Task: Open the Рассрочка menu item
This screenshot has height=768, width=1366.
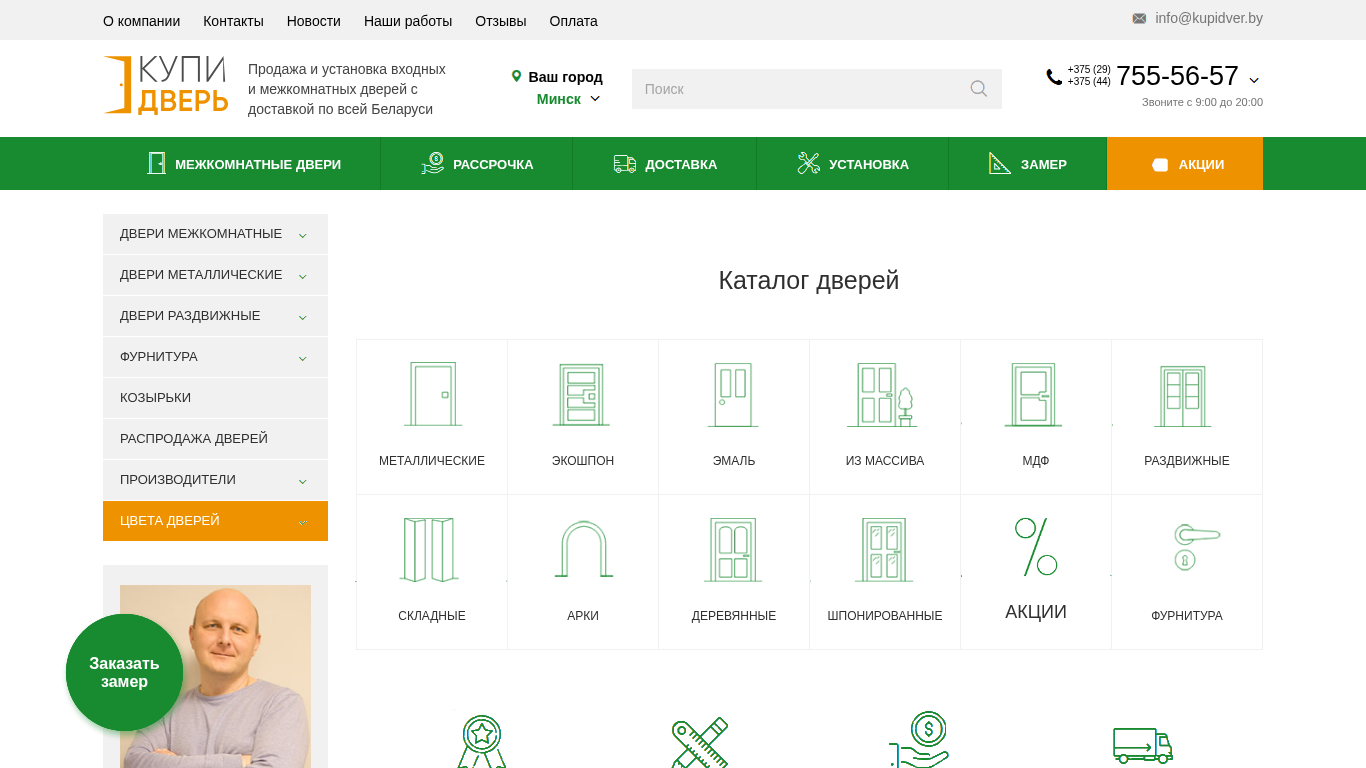Action: (x=477, y=164)
